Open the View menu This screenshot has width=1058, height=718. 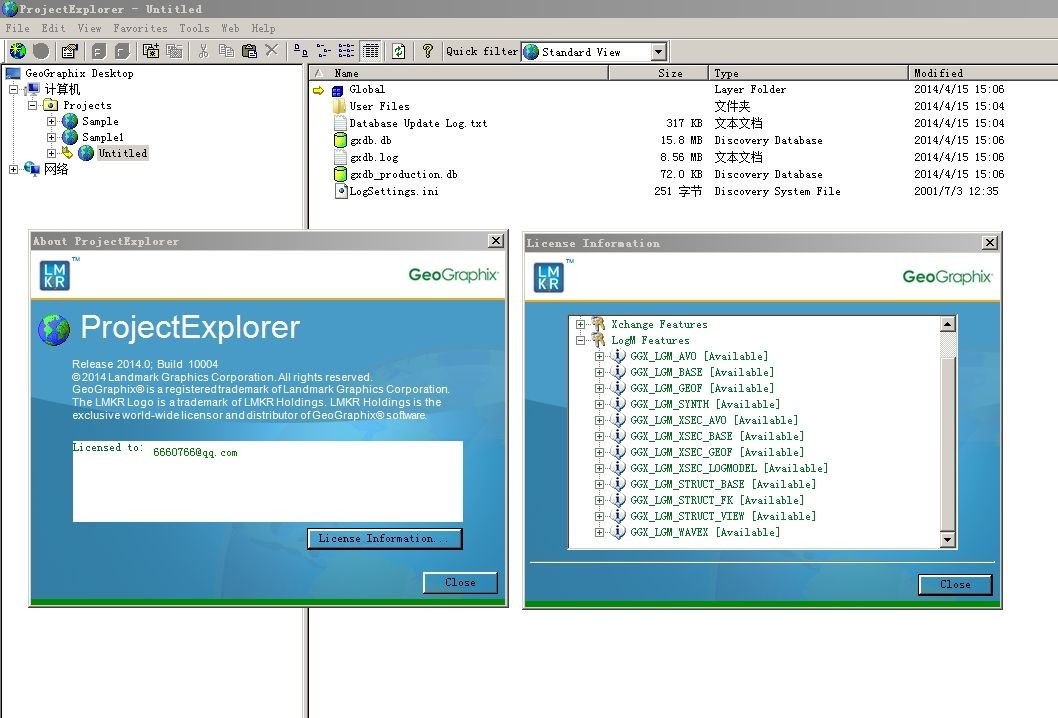(x=89, y=28)
